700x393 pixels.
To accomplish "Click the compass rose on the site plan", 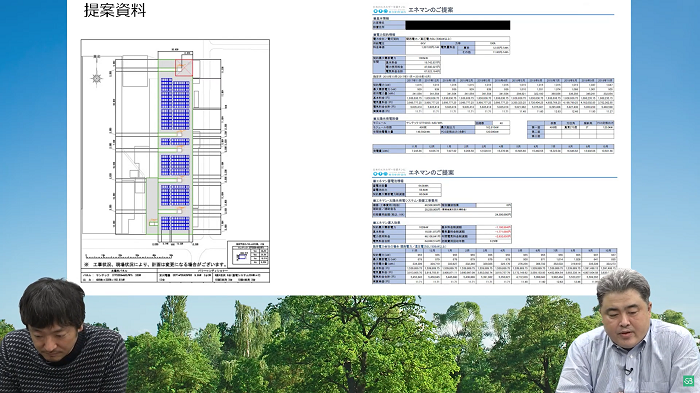I will [x=97, y=79].
